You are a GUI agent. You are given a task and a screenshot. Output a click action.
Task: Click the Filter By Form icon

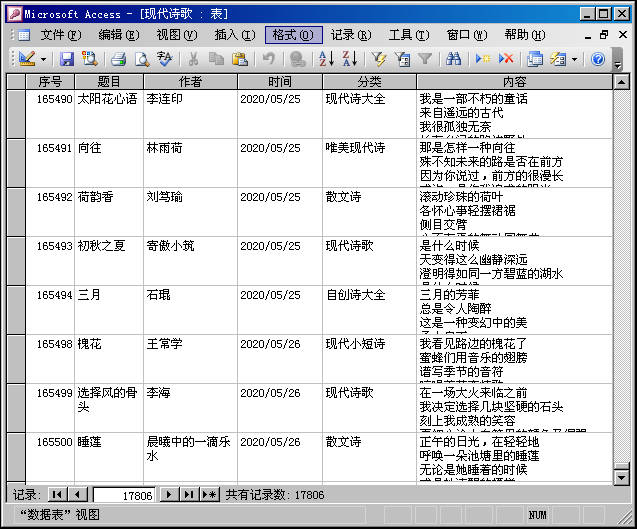[403, 59]
